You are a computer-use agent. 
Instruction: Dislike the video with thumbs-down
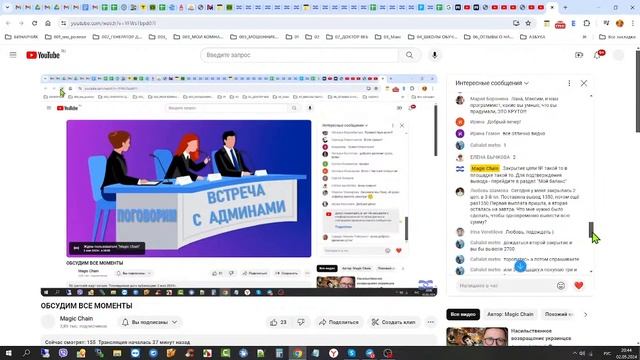tap(301, 322)
